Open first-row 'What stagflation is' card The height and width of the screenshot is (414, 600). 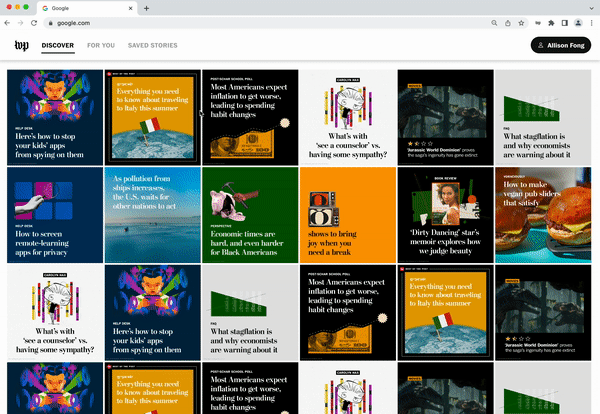click(543, 117)
